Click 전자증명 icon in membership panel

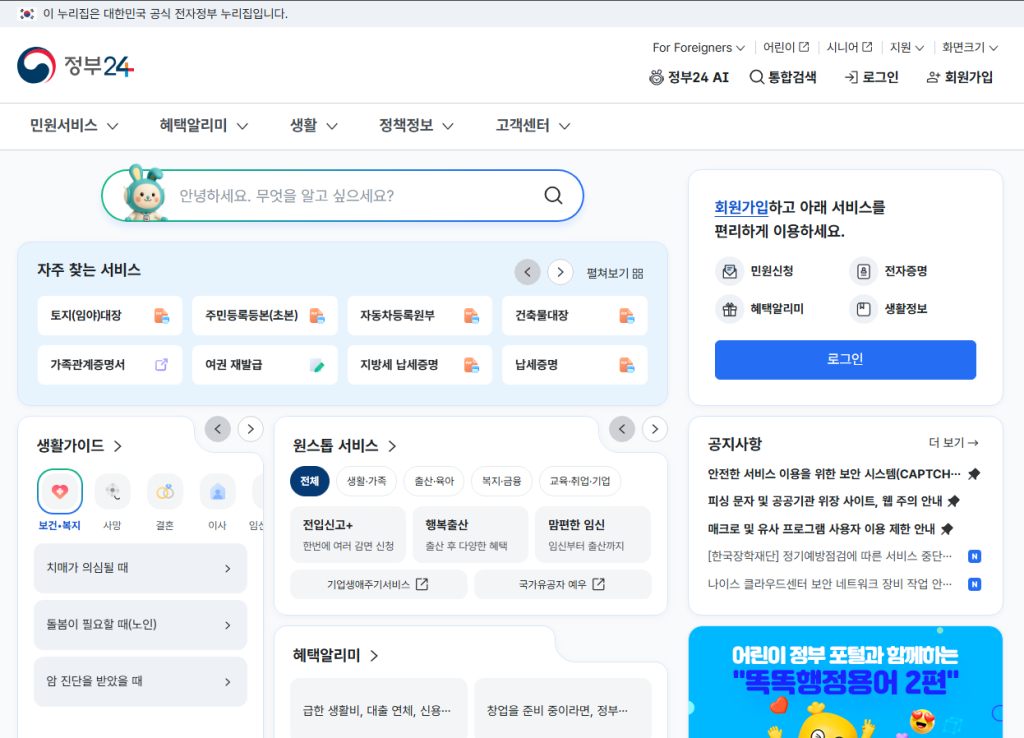point(863,271)
